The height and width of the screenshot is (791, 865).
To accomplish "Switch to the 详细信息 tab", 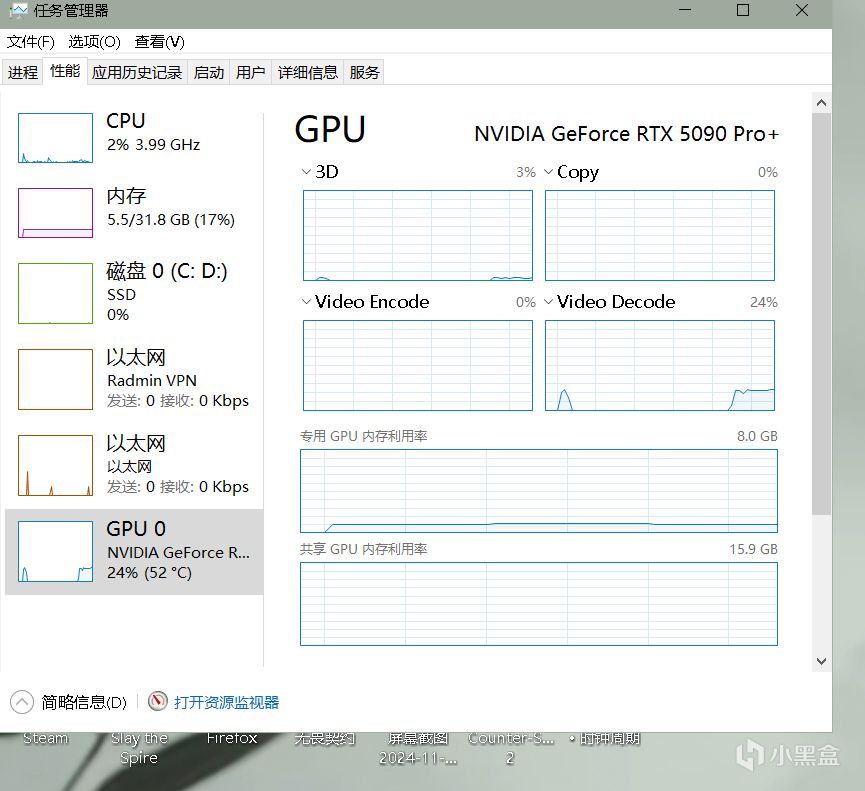I will pos(307,72).
